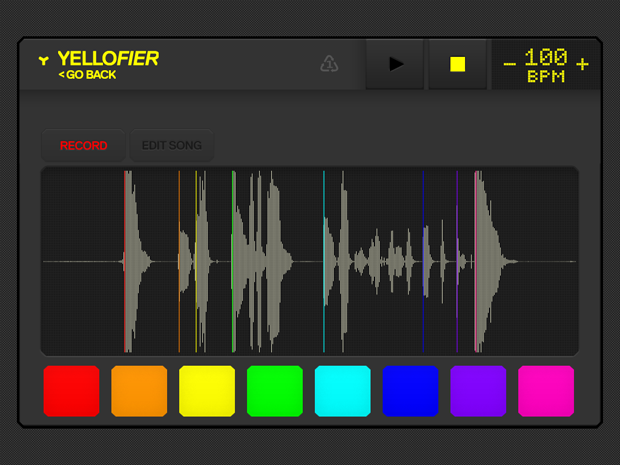The image size is (620, 465).
Task: Select the cyan waveform slice marker
Action: (324, 261)
